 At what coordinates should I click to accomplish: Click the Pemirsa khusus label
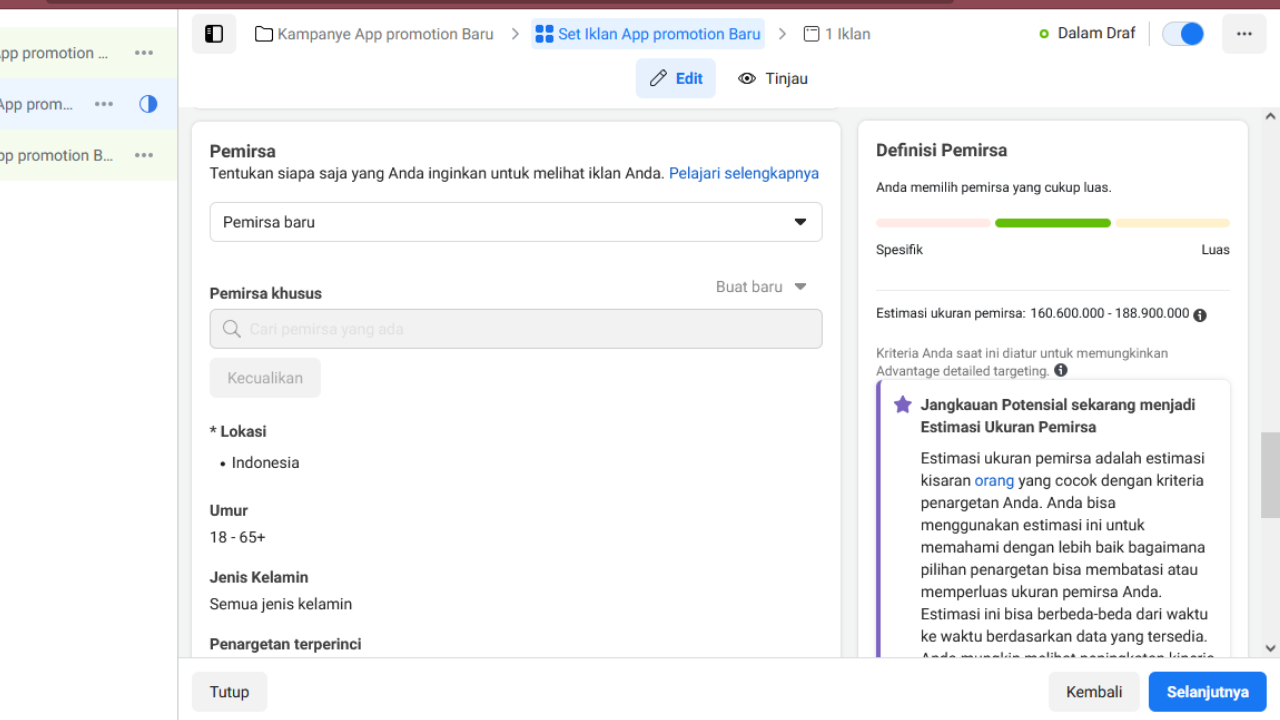tap(266, 293)
